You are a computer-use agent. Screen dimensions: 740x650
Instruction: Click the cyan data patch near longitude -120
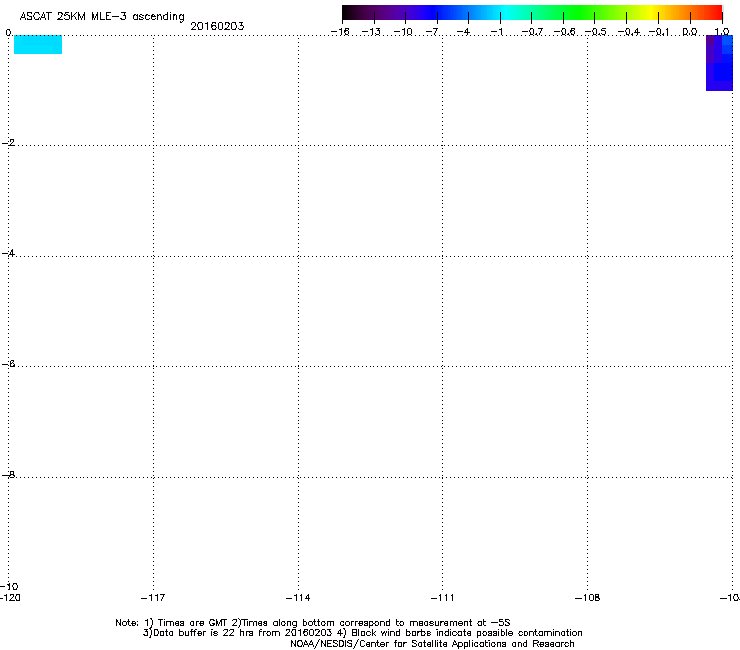pyautogui.click(x=38, y=44)
